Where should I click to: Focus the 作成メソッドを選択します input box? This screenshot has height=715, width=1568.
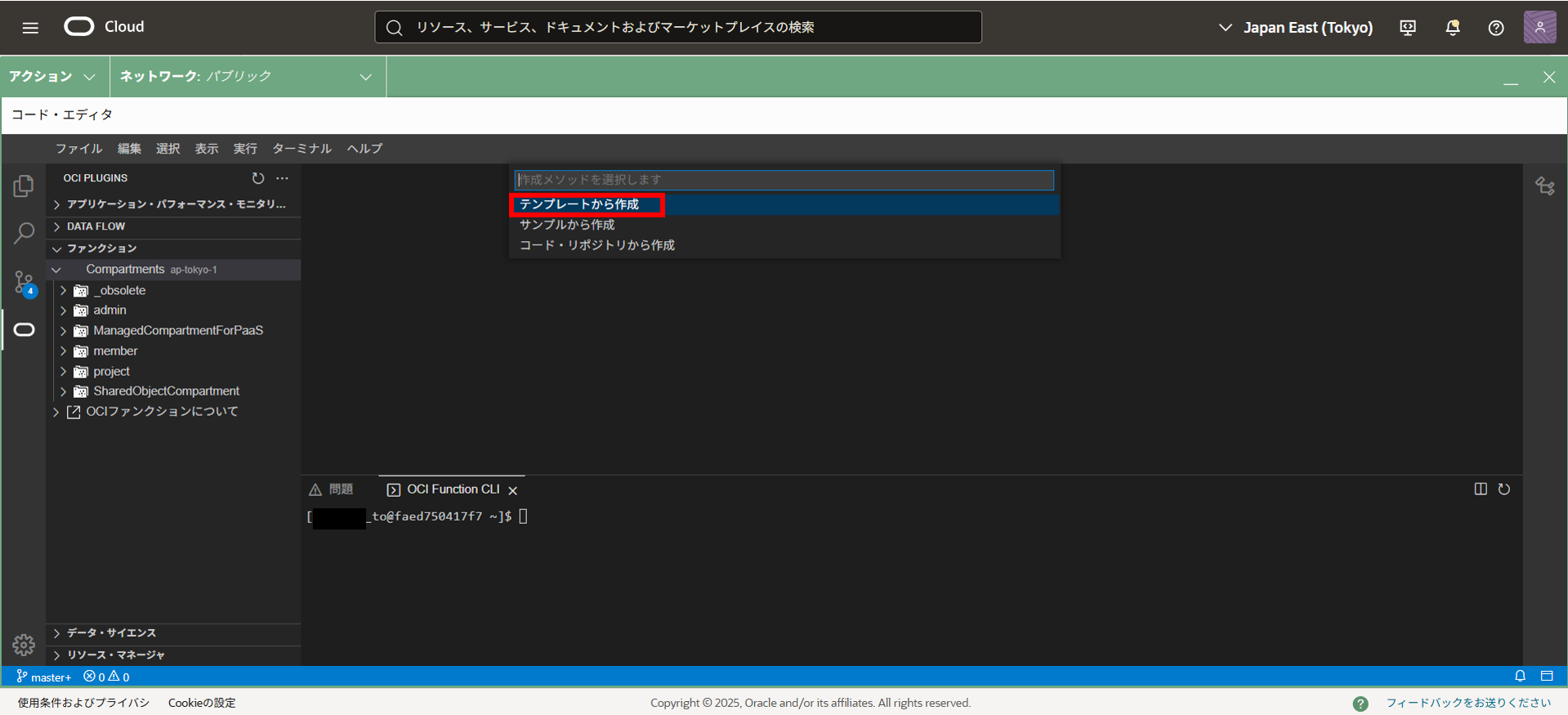tap(784, 180)
